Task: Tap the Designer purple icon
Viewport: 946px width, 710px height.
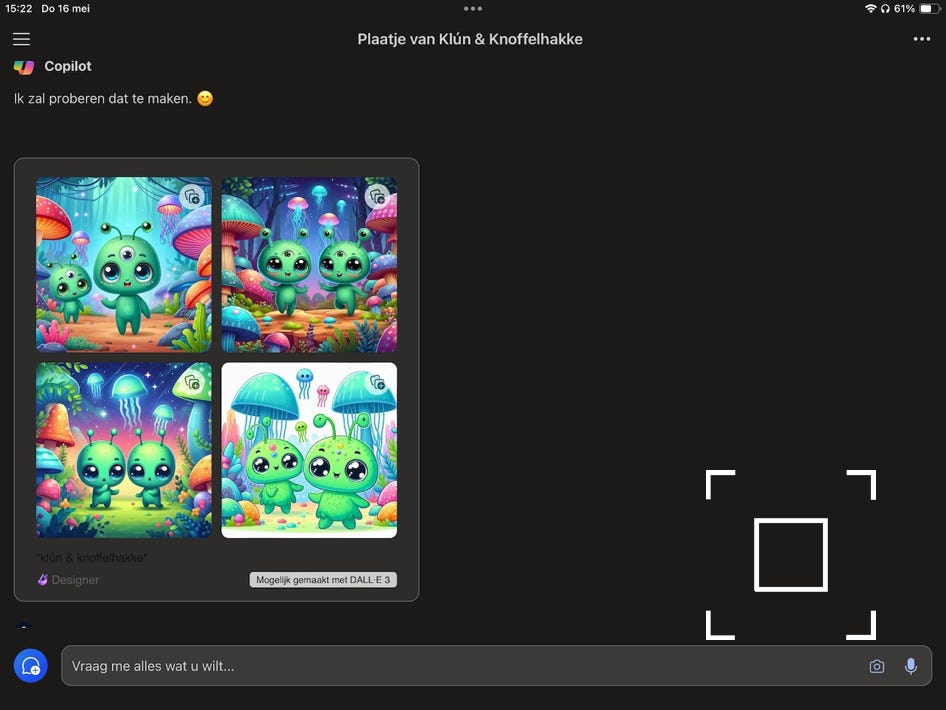Action: point(43,580)
